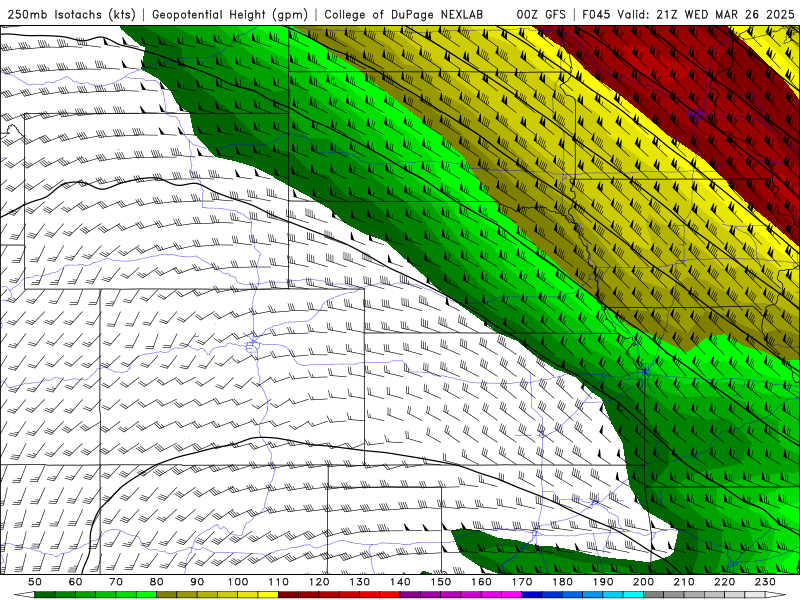Click the purple swatch starting at 140
Viewport: 800px width, 600px height.
pyautogui.click(x=410, y=595)
